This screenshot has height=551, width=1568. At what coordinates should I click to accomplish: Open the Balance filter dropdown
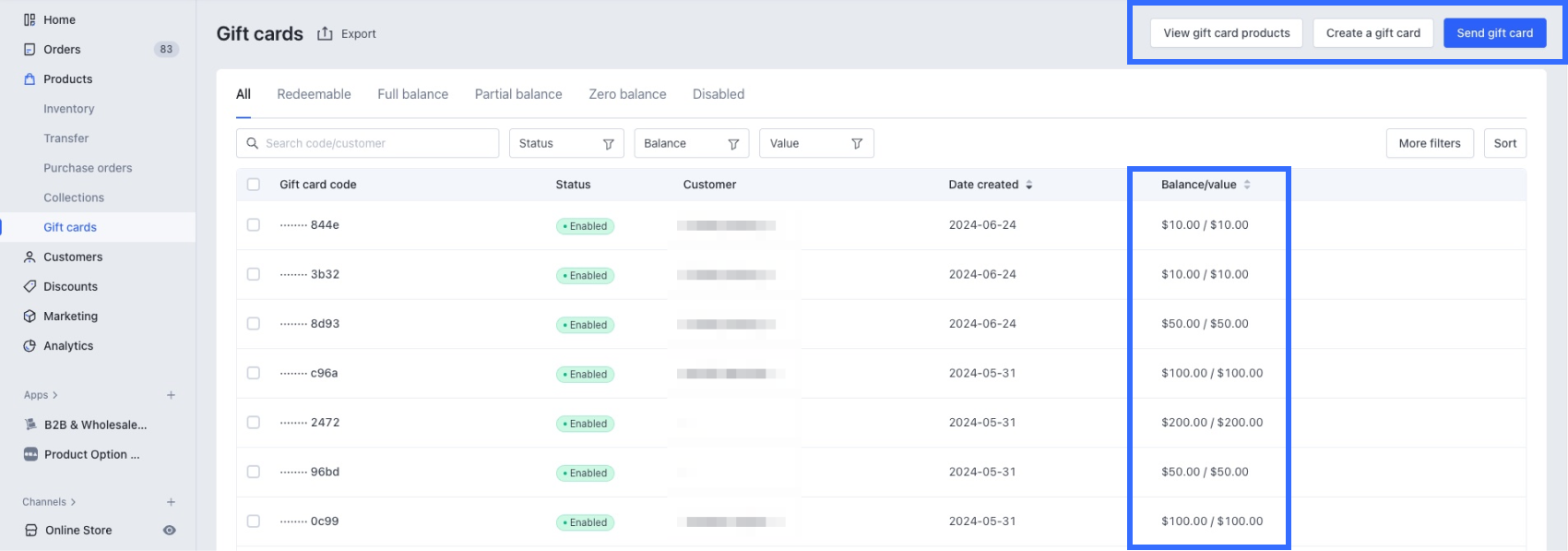[691, 144]
